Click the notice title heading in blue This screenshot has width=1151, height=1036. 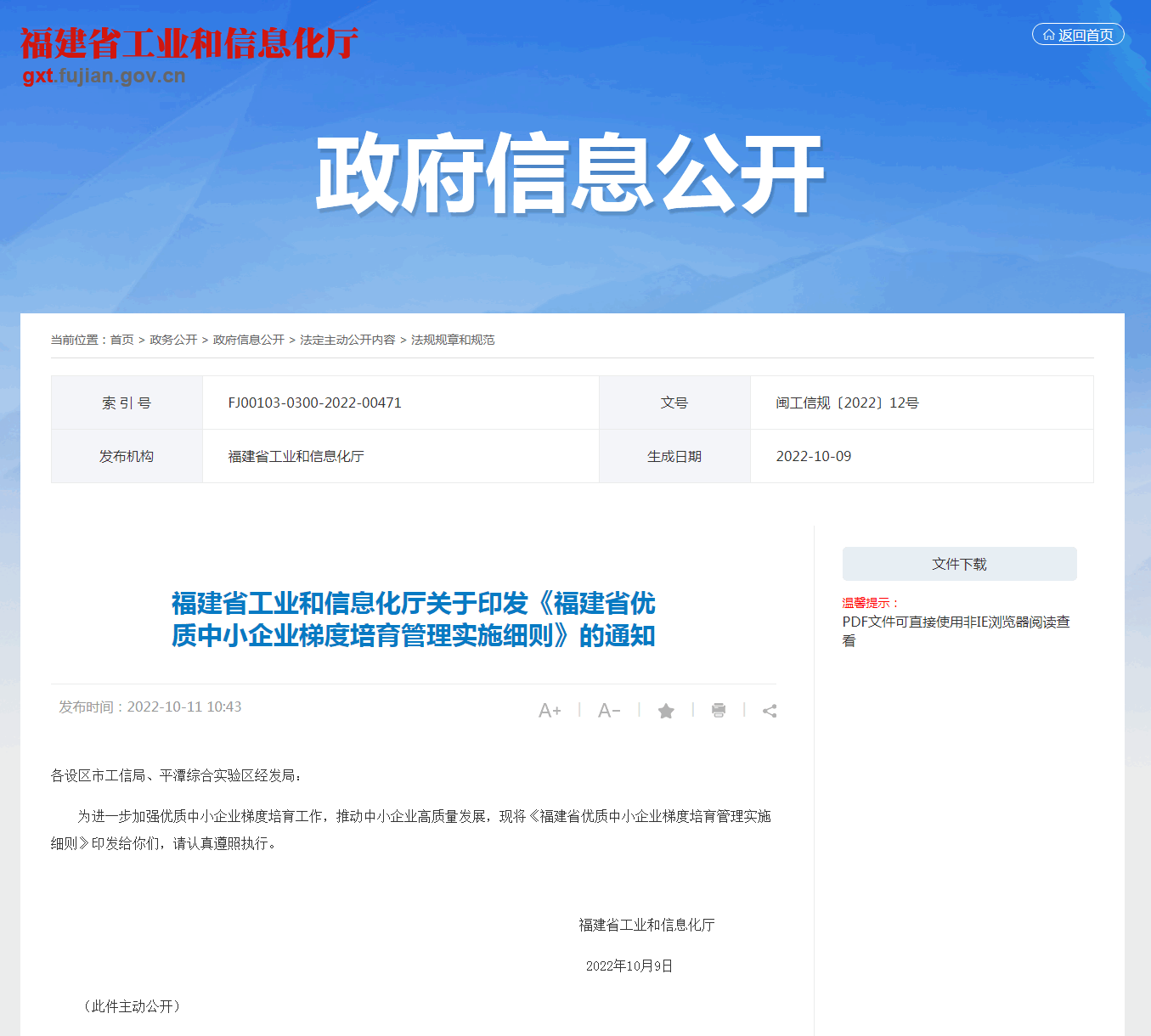pyautogui.click(x=413, y=619)
